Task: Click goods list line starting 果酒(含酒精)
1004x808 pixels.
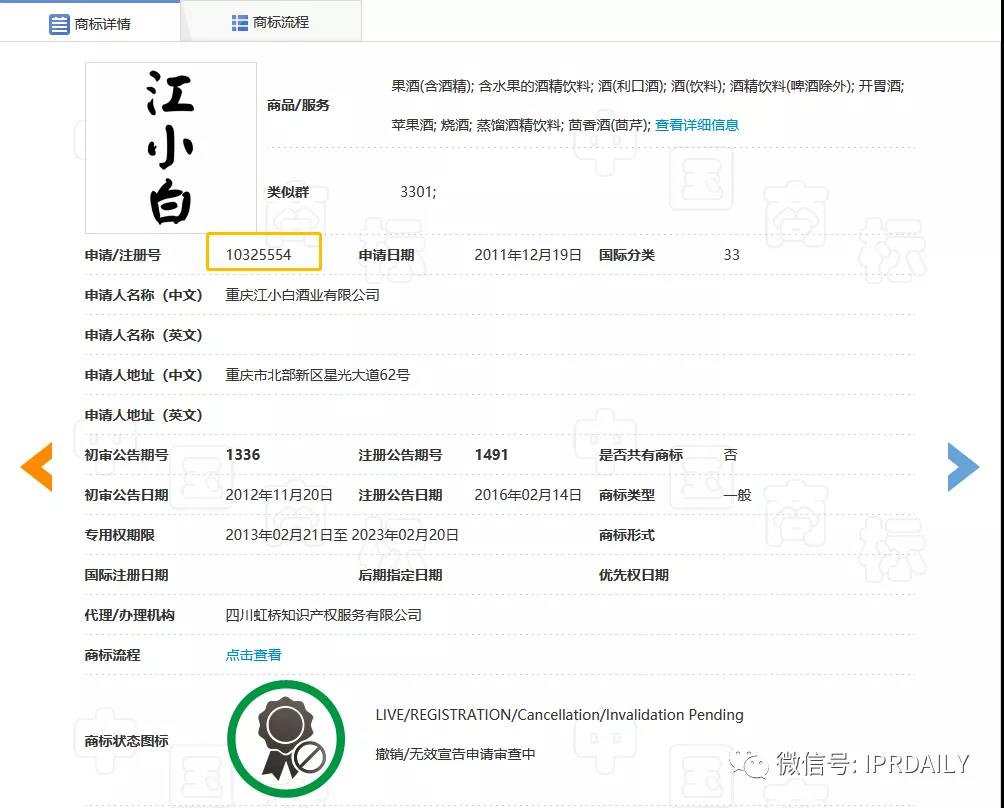Action: coord(647,86)
